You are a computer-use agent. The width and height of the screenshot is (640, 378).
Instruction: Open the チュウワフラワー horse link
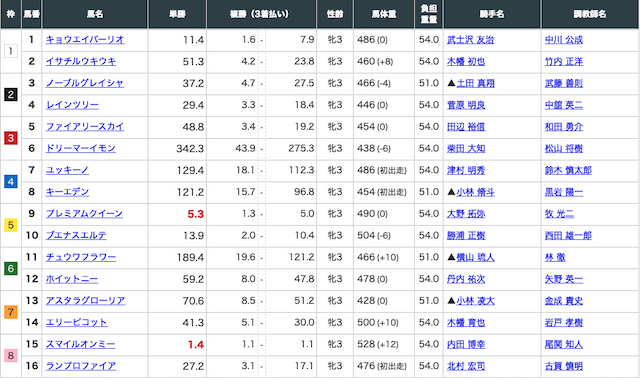pos(81,257)
